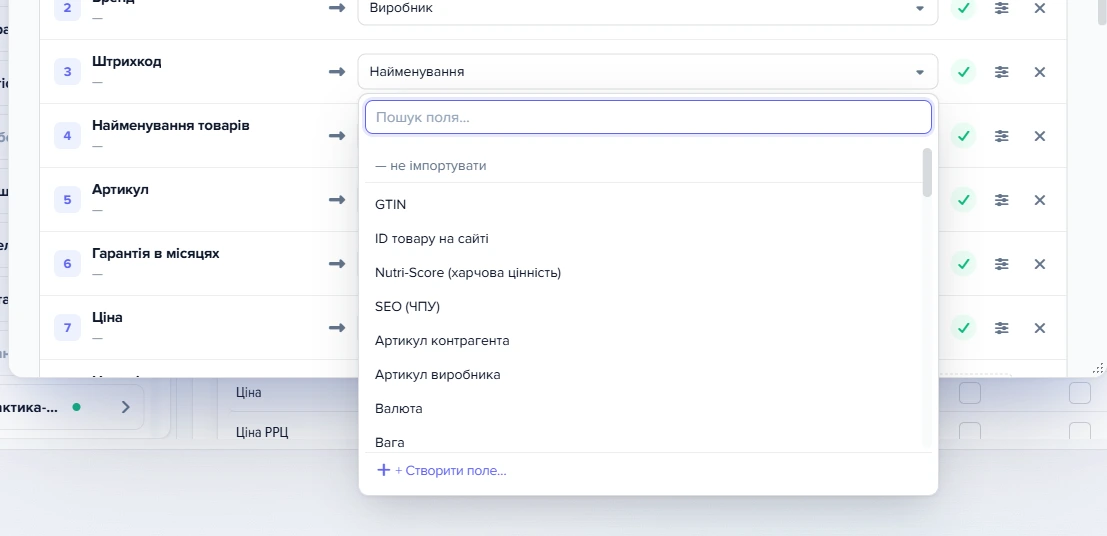Screen dimensions: 1107x536
Task: Click + Створити поле link
Action: [x=443, y=470]
